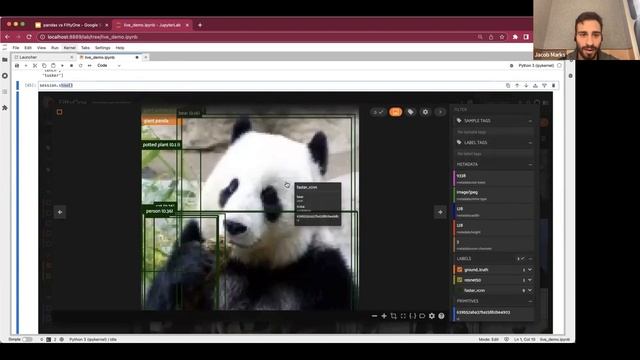Toggle Simple mode switch in status bar
This screenshot has width=640, height=360.
click(x=27, y=339)
